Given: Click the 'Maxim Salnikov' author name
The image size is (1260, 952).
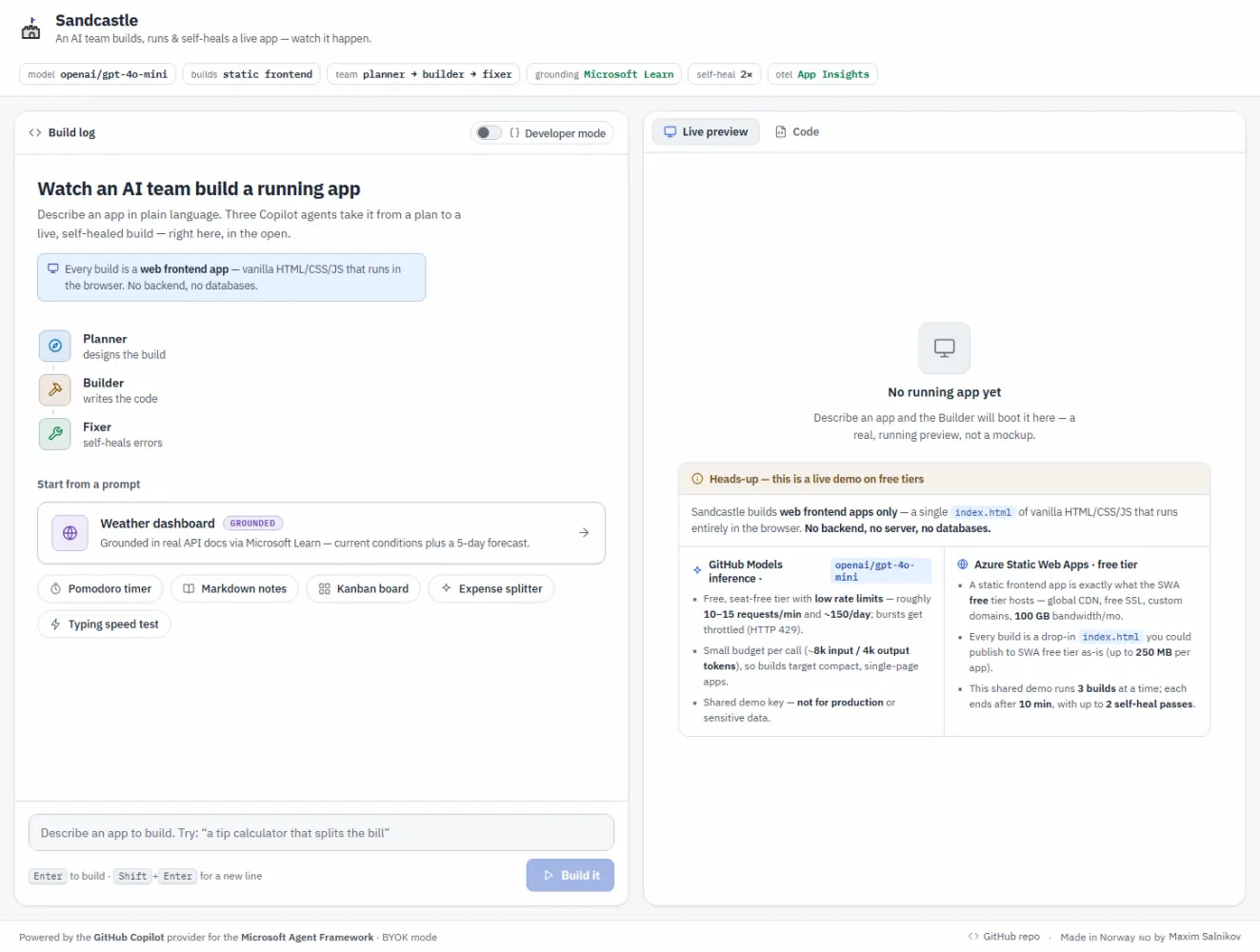Looking at the screenshot, I should click(1205, 937).
